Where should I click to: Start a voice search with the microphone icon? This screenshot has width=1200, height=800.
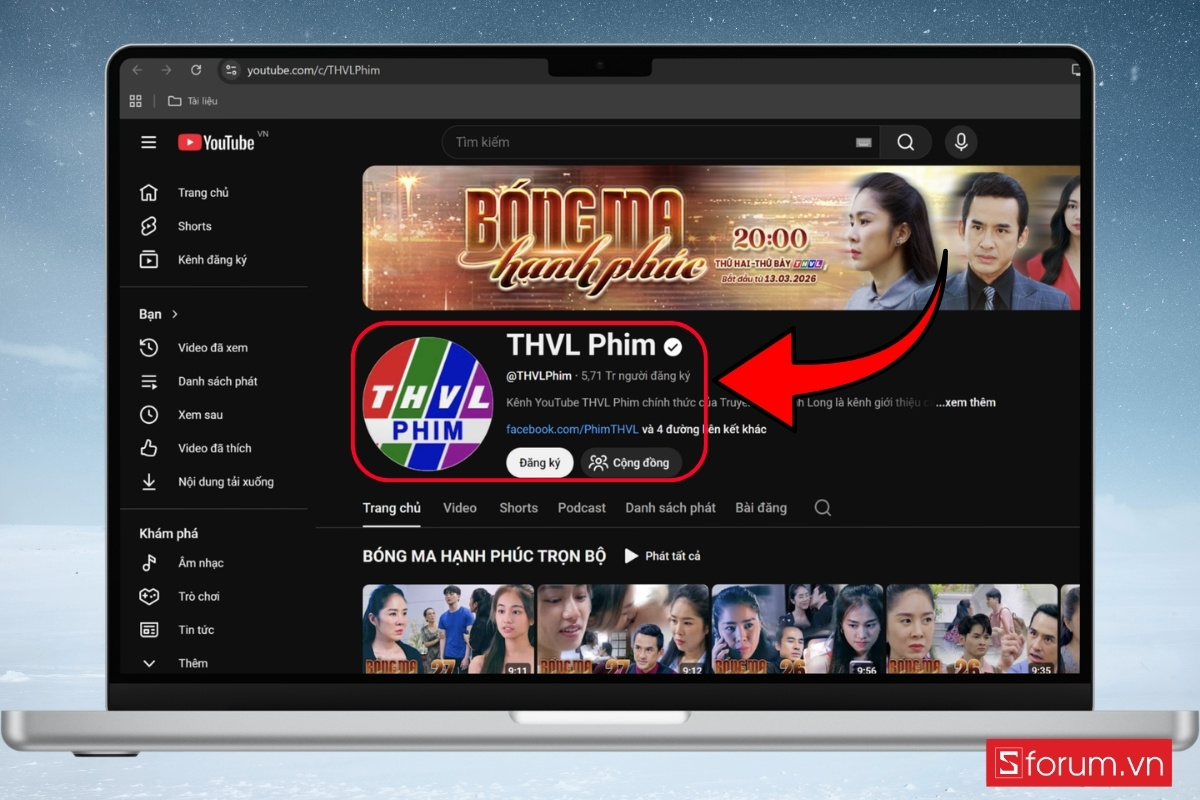click(960, 142)
